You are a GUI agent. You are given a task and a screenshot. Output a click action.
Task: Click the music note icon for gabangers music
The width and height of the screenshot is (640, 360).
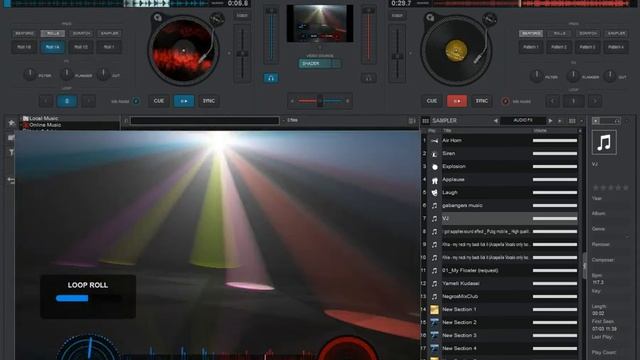point(435,206)
